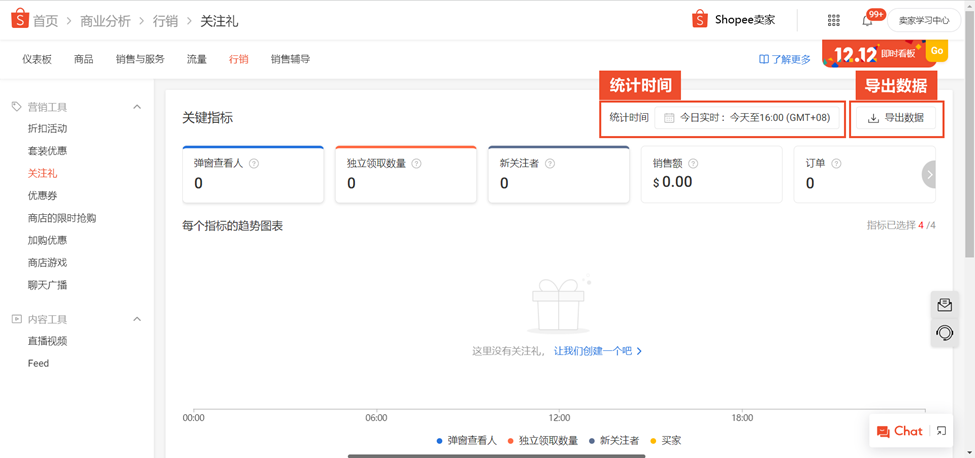Image resolution: width=975 pixels, height=458 pixels.
Task: Open the notifications bell icon
Action: point(867,20)
